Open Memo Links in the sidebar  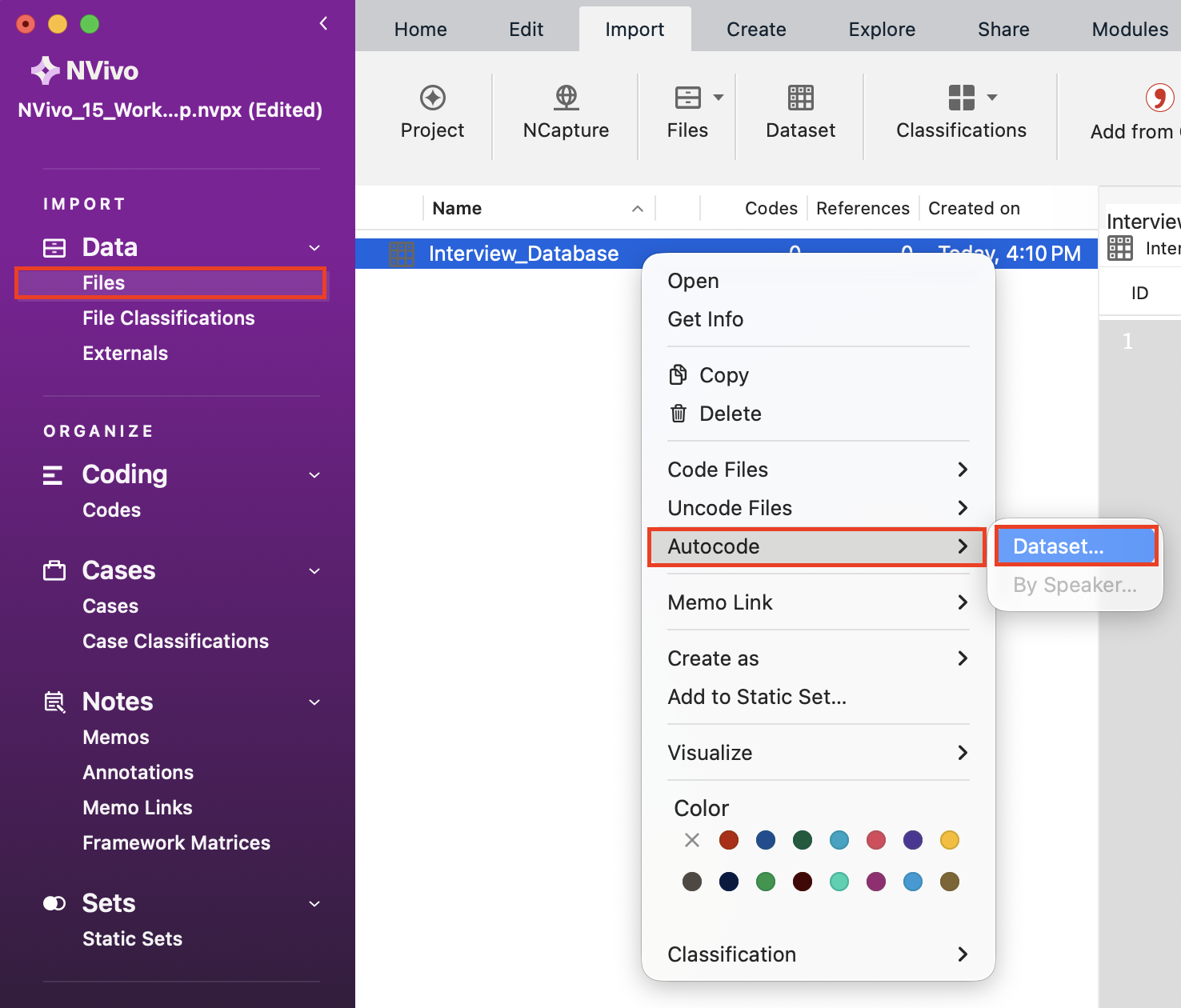[x=138, y=808]
